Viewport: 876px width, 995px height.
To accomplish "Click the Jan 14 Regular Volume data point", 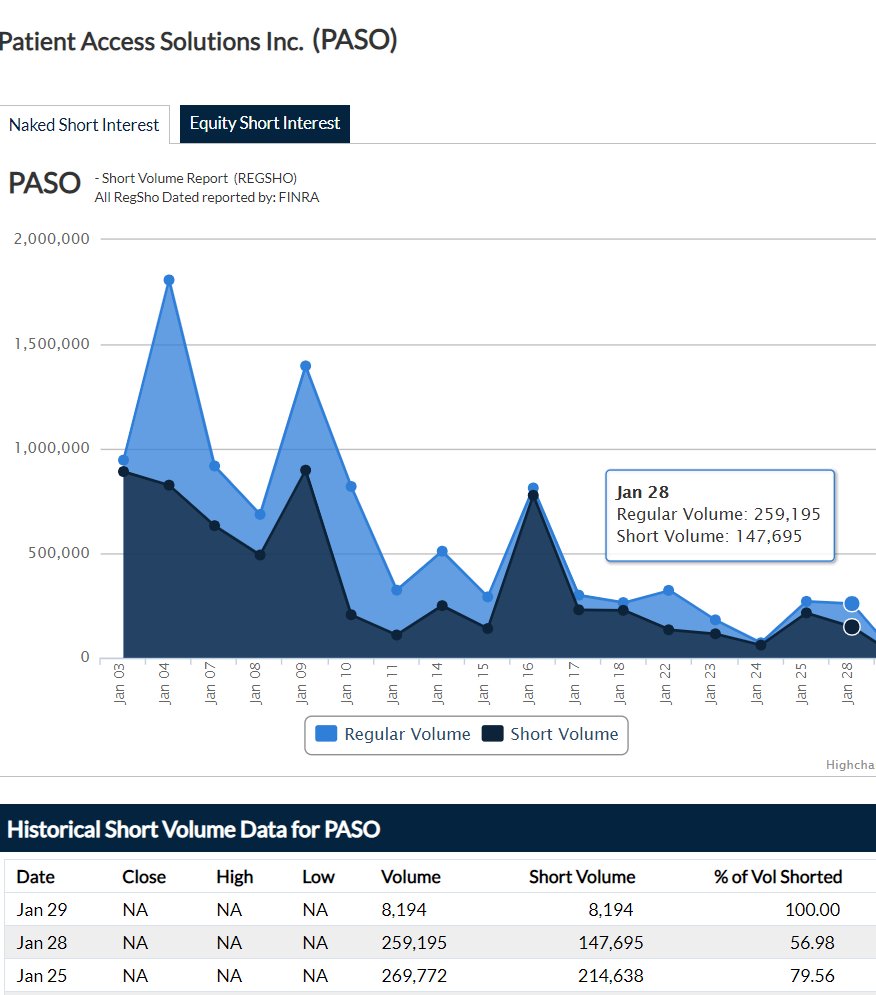I will [x=442, y=551].
